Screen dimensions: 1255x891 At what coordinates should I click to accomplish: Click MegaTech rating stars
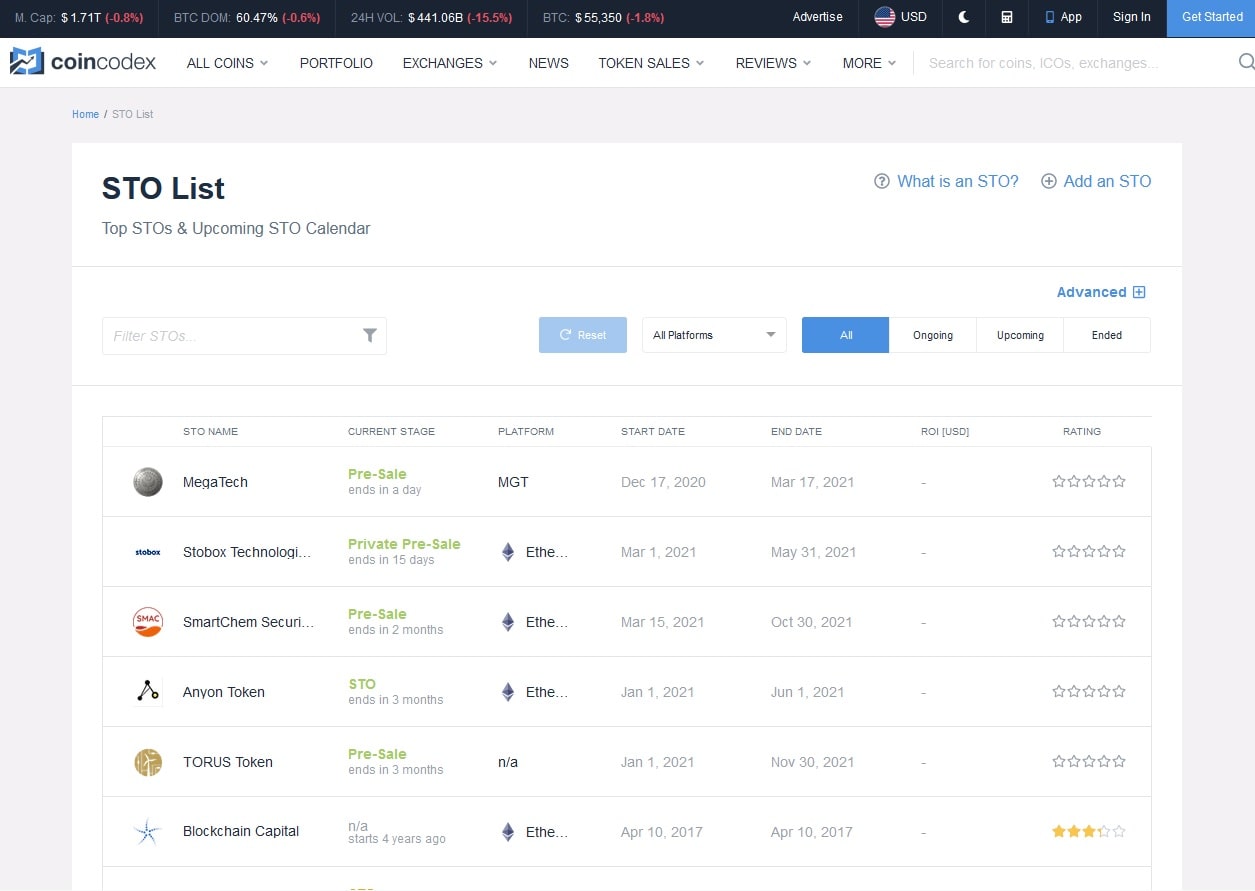point(1089,481)
